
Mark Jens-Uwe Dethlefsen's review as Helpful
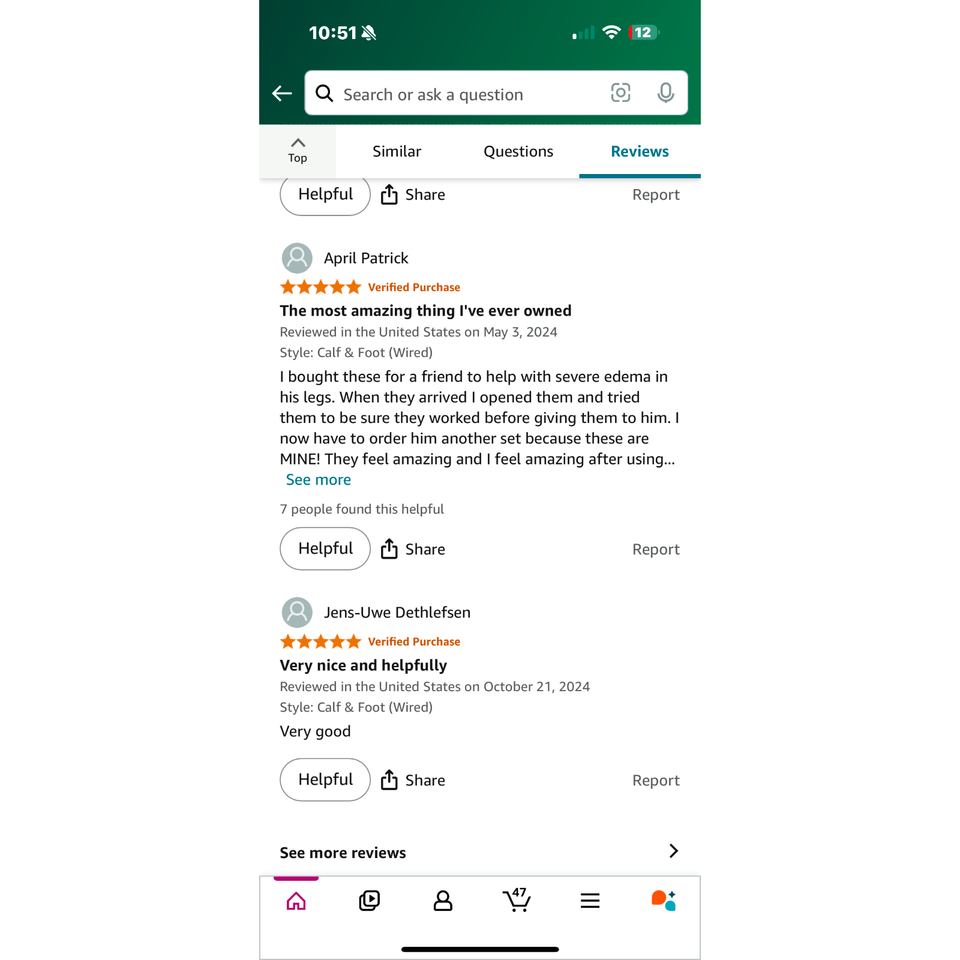pyautogui.click(x=325, y=779)
